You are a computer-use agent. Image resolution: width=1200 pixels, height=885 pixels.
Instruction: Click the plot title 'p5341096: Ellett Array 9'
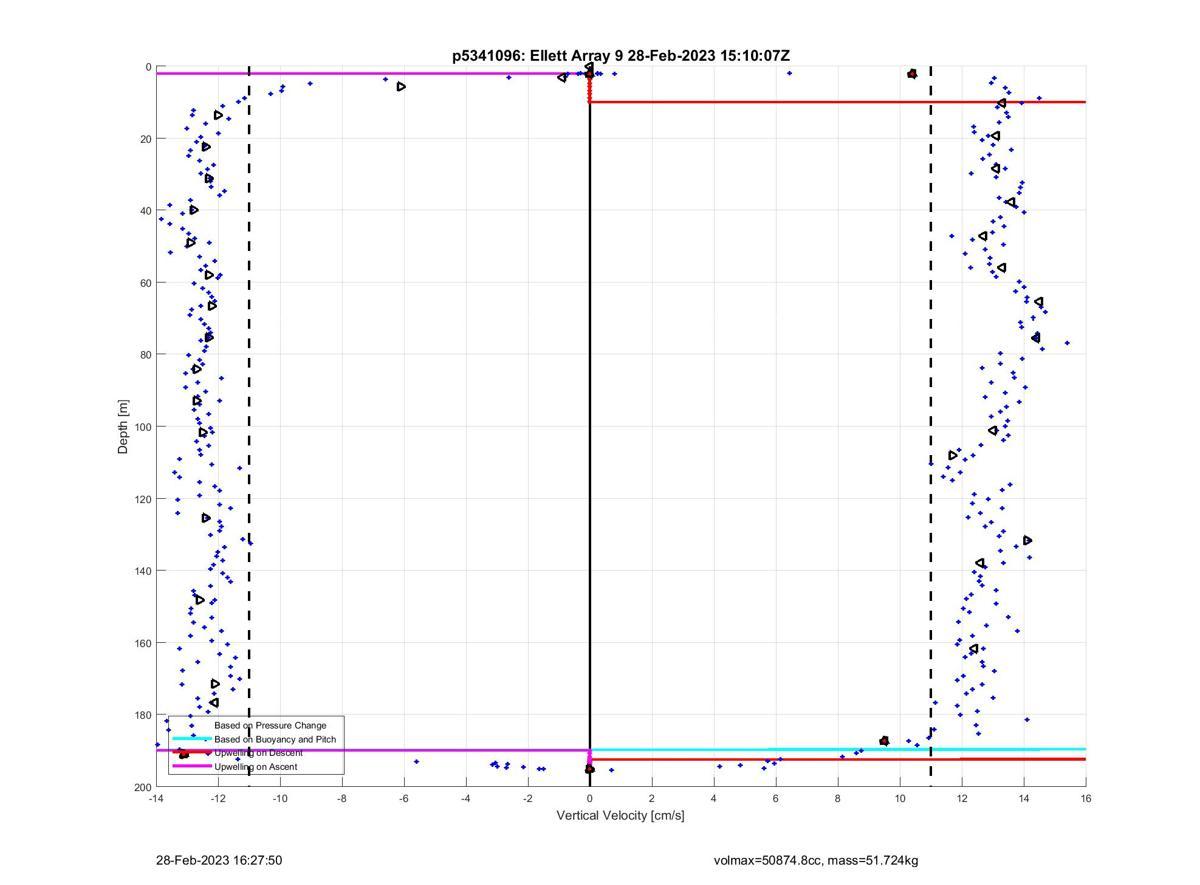click(538, 56)
